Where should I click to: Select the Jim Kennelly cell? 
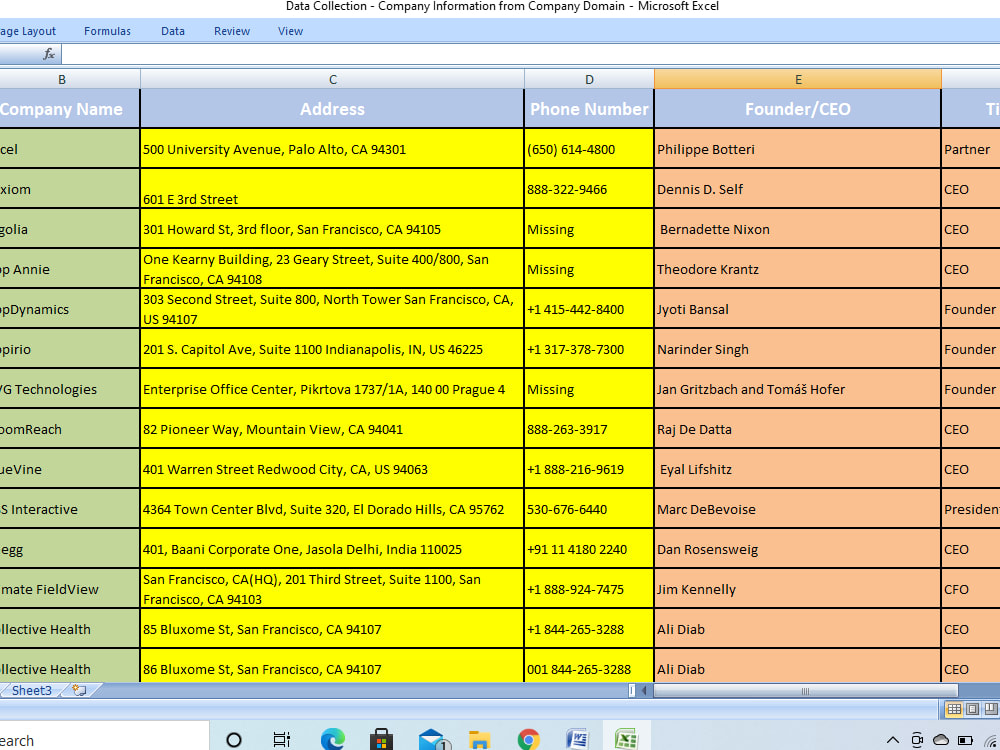point(798,589)
